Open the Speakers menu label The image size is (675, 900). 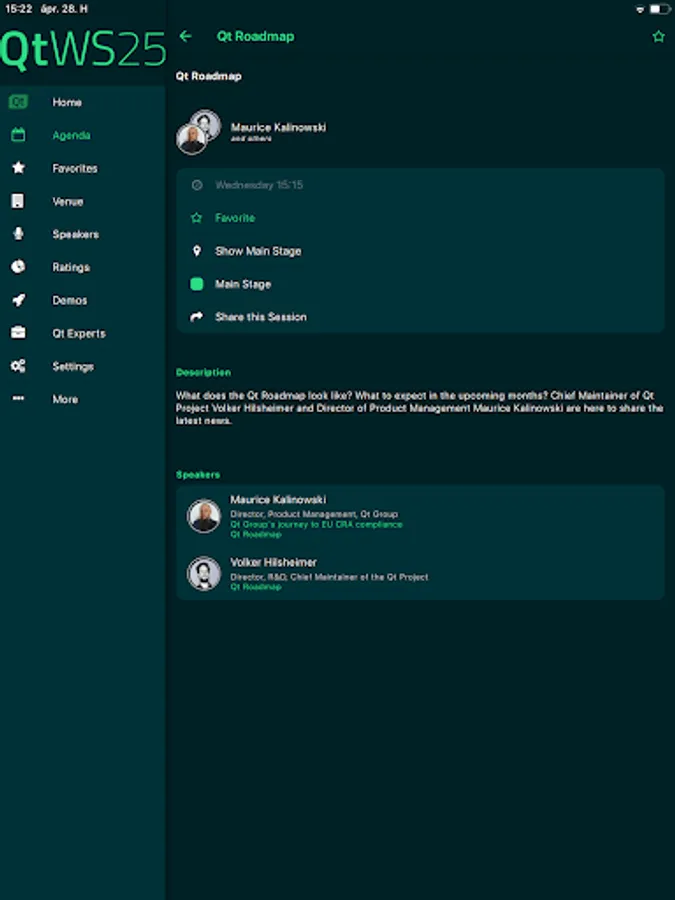pos(75,234)
